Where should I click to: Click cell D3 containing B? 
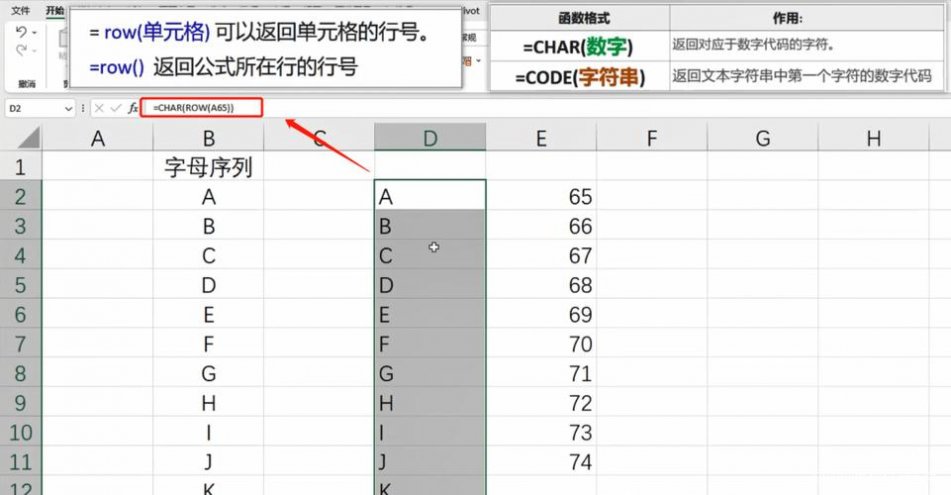coord(430,226)
